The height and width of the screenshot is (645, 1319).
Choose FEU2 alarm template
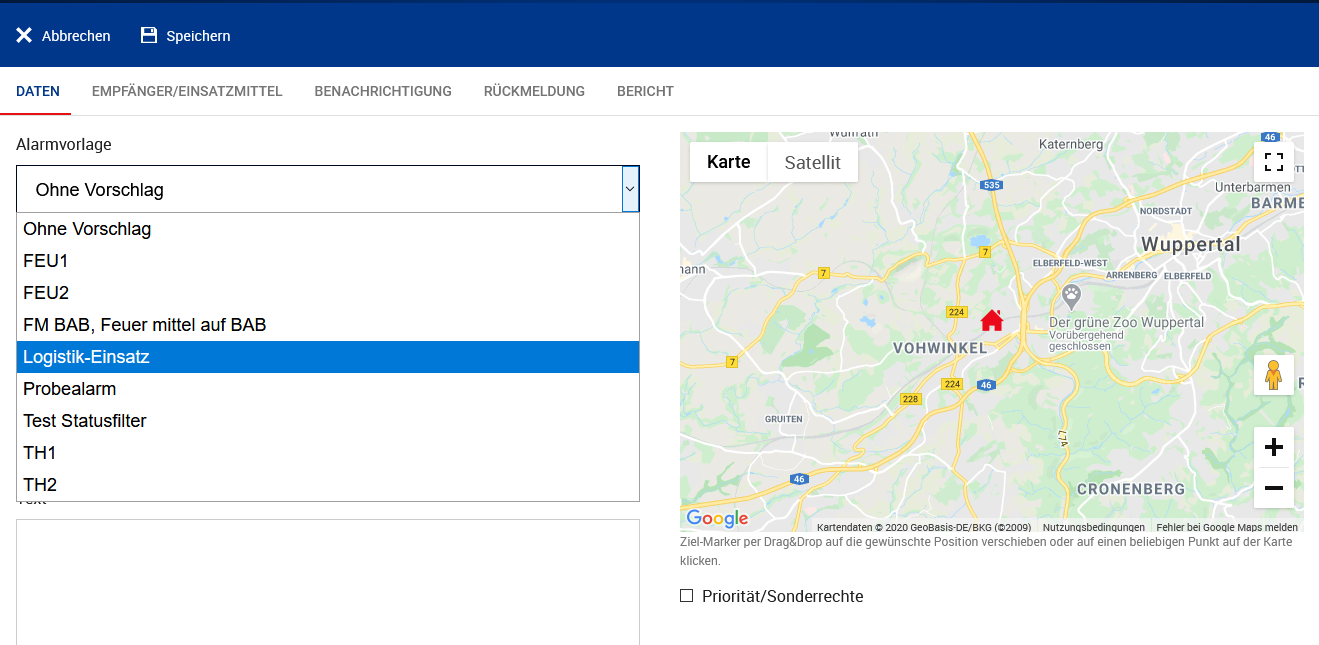(328, 293)
